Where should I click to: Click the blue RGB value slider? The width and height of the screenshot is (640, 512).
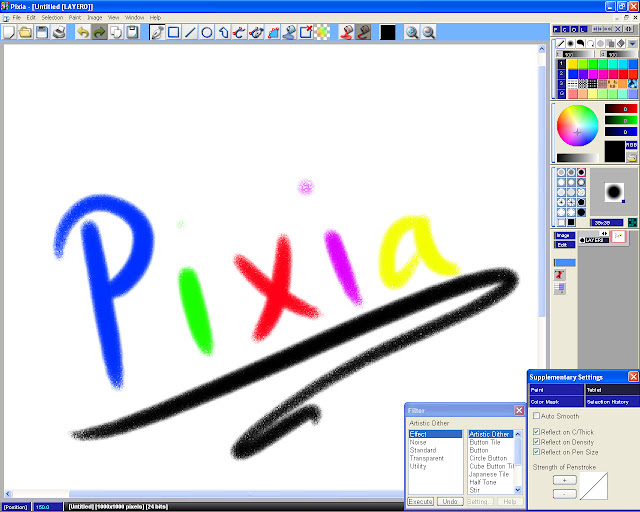pyautogui.click(x=620, y=131)
